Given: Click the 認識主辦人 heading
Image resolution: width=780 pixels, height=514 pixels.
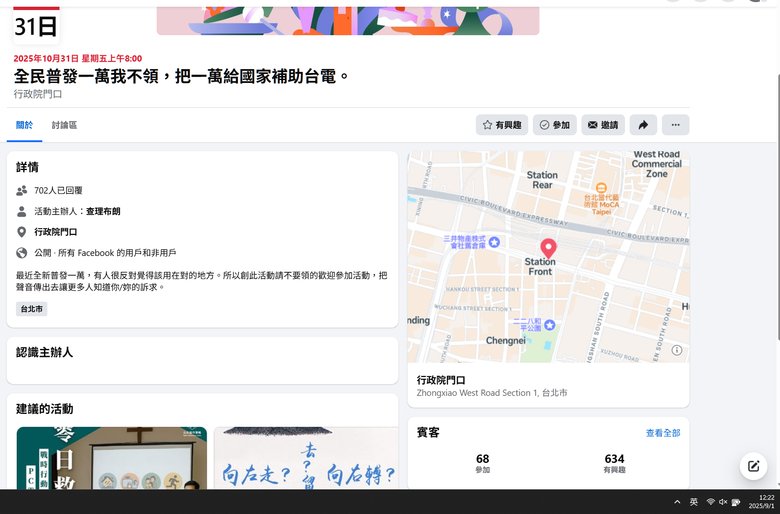Looking at the screenshot, I should pos(44,352).
